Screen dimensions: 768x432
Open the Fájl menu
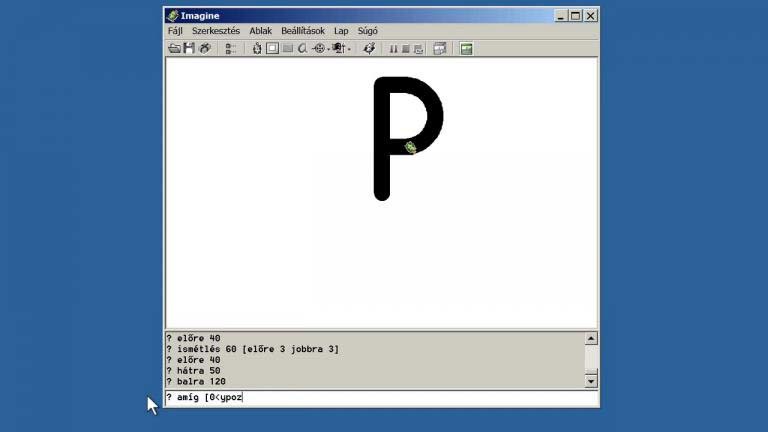[175, 31]
